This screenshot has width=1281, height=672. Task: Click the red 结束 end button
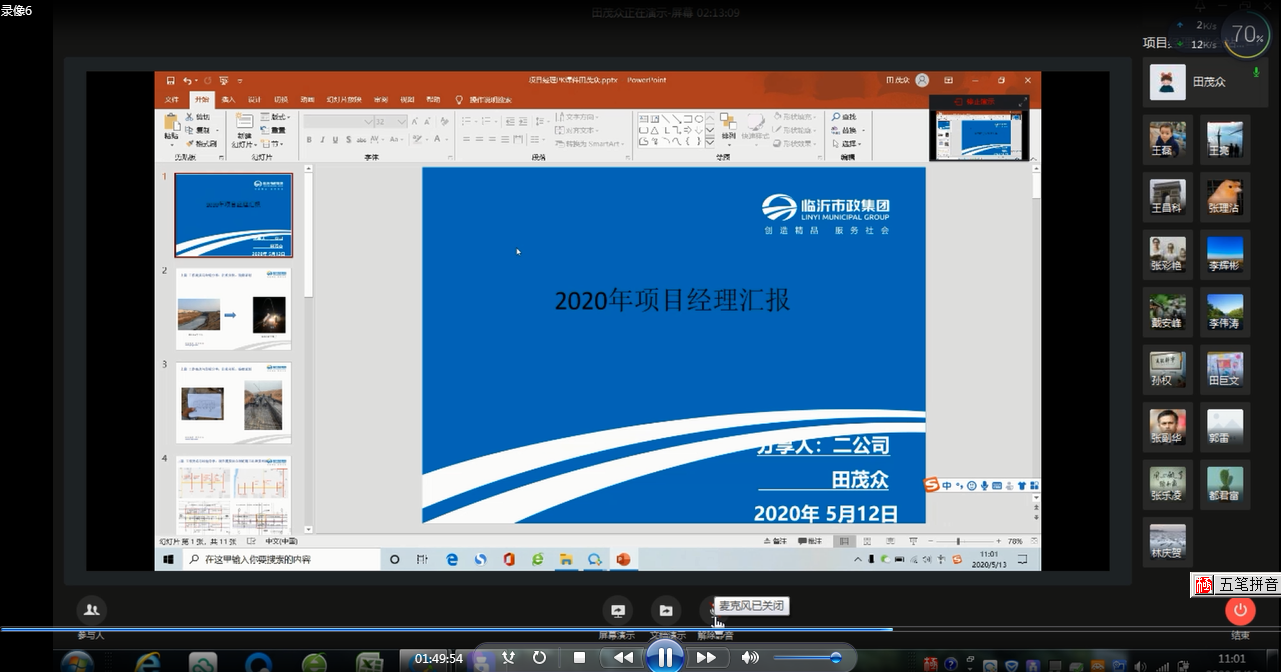tap(1239, 610)
